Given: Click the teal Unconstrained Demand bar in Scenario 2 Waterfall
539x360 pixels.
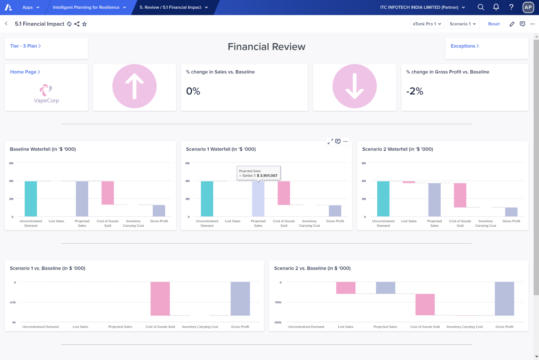Looking at the screenshot, I should click(383, 199).
